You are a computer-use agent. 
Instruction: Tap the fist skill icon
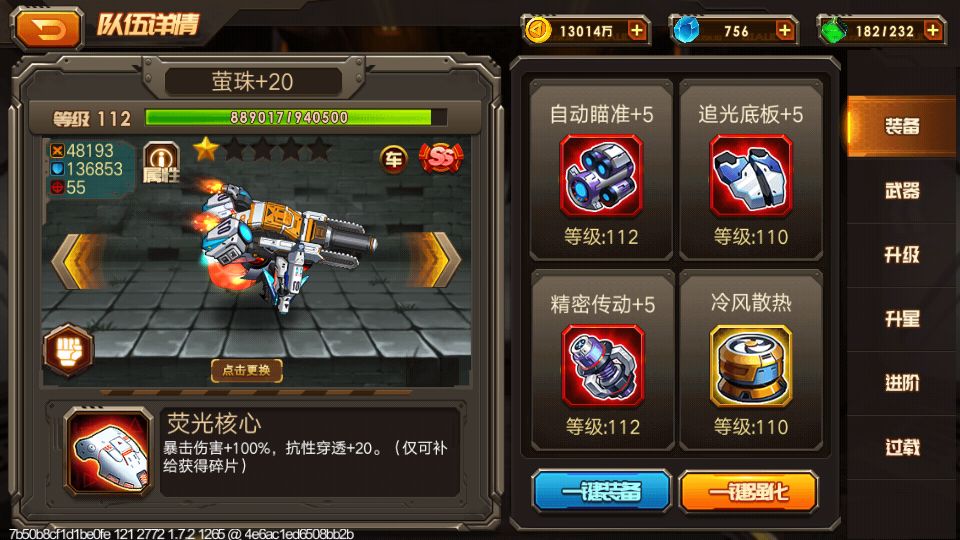pos(68,350)
